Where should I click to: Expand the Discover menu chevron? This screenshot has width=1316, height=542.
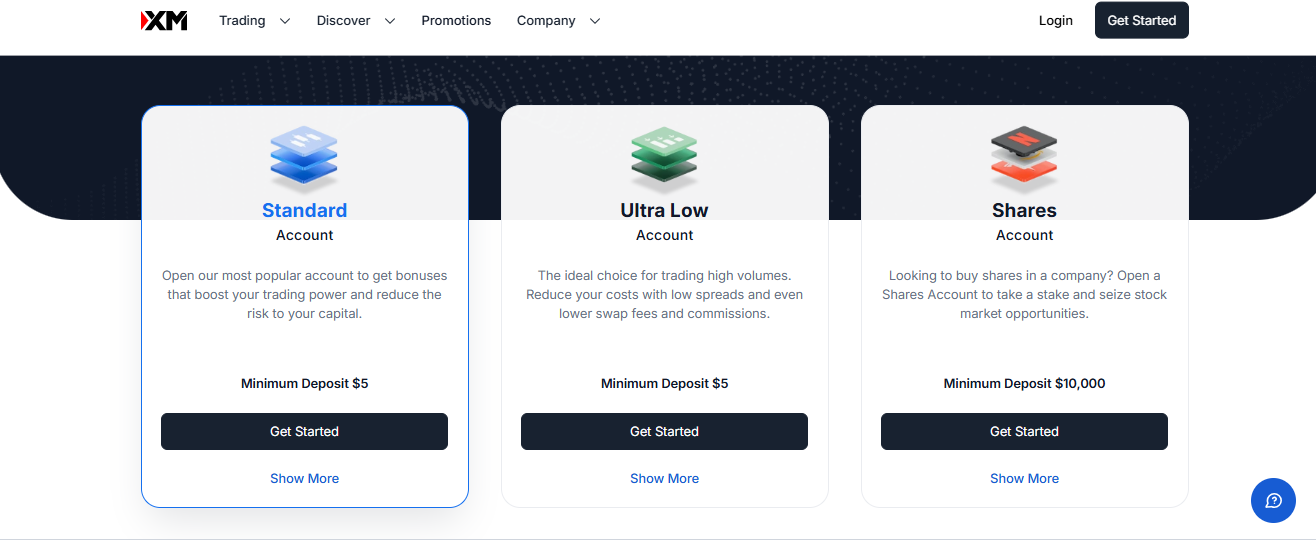pos(390,21)
